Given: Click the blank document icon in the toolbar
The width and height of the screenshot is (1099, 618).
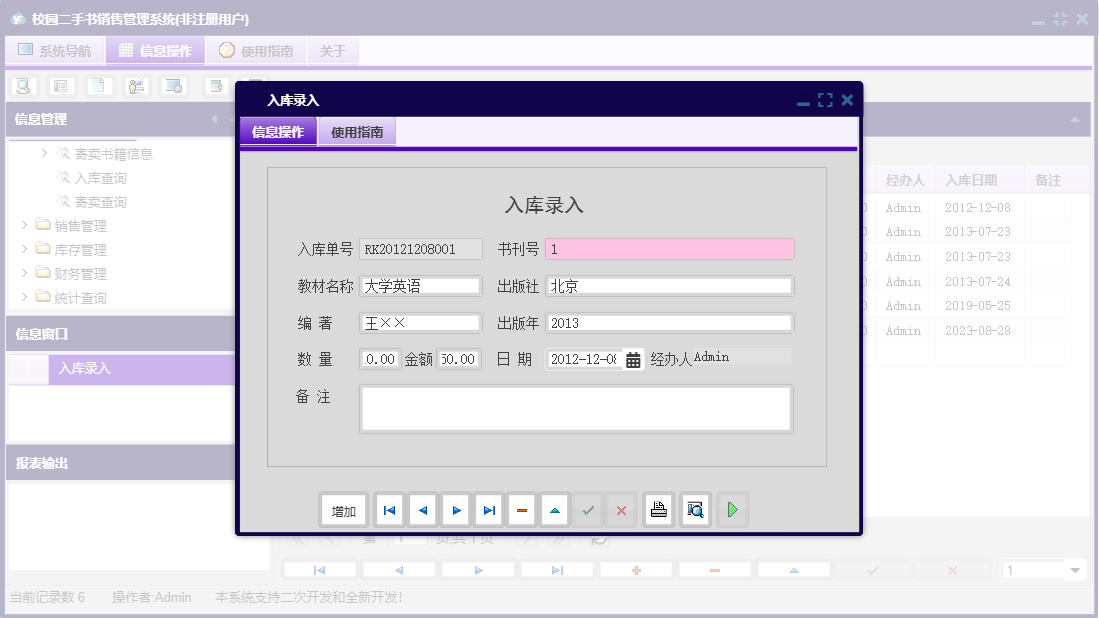Looking at the screenshot, I should pos(98,86).
